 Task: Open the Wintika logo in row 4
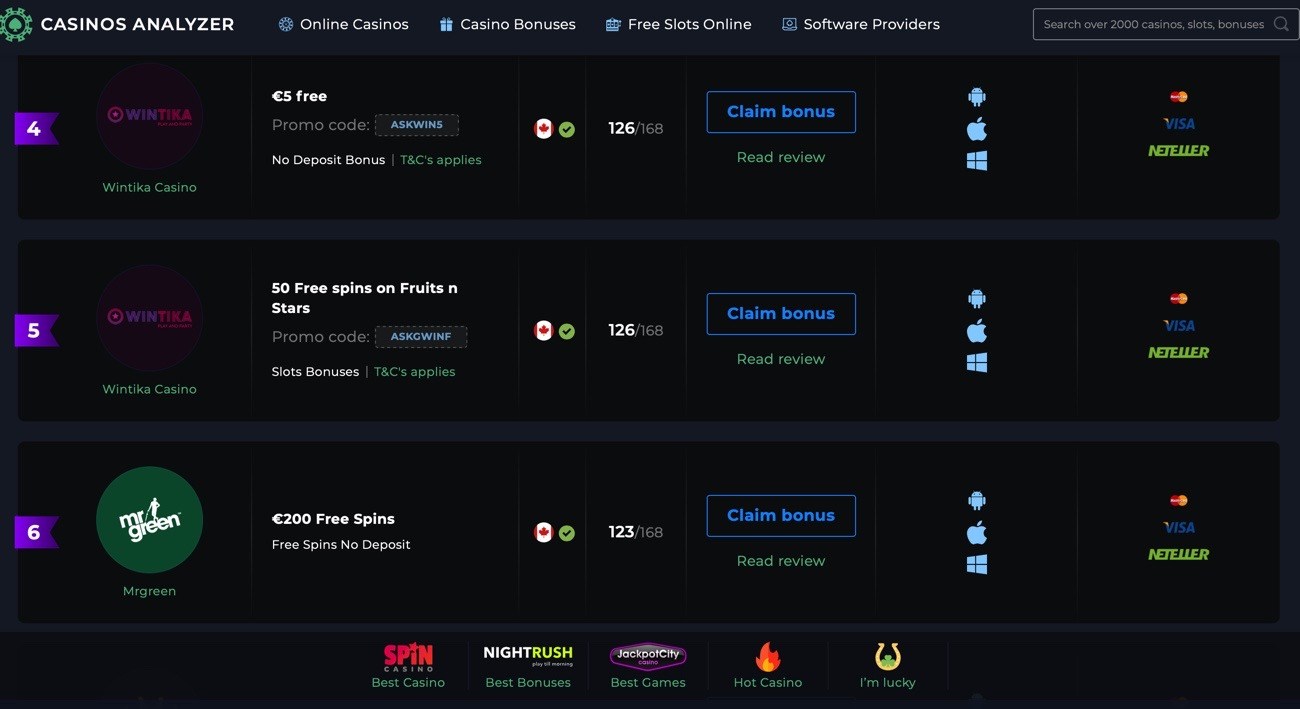point(150,115)
